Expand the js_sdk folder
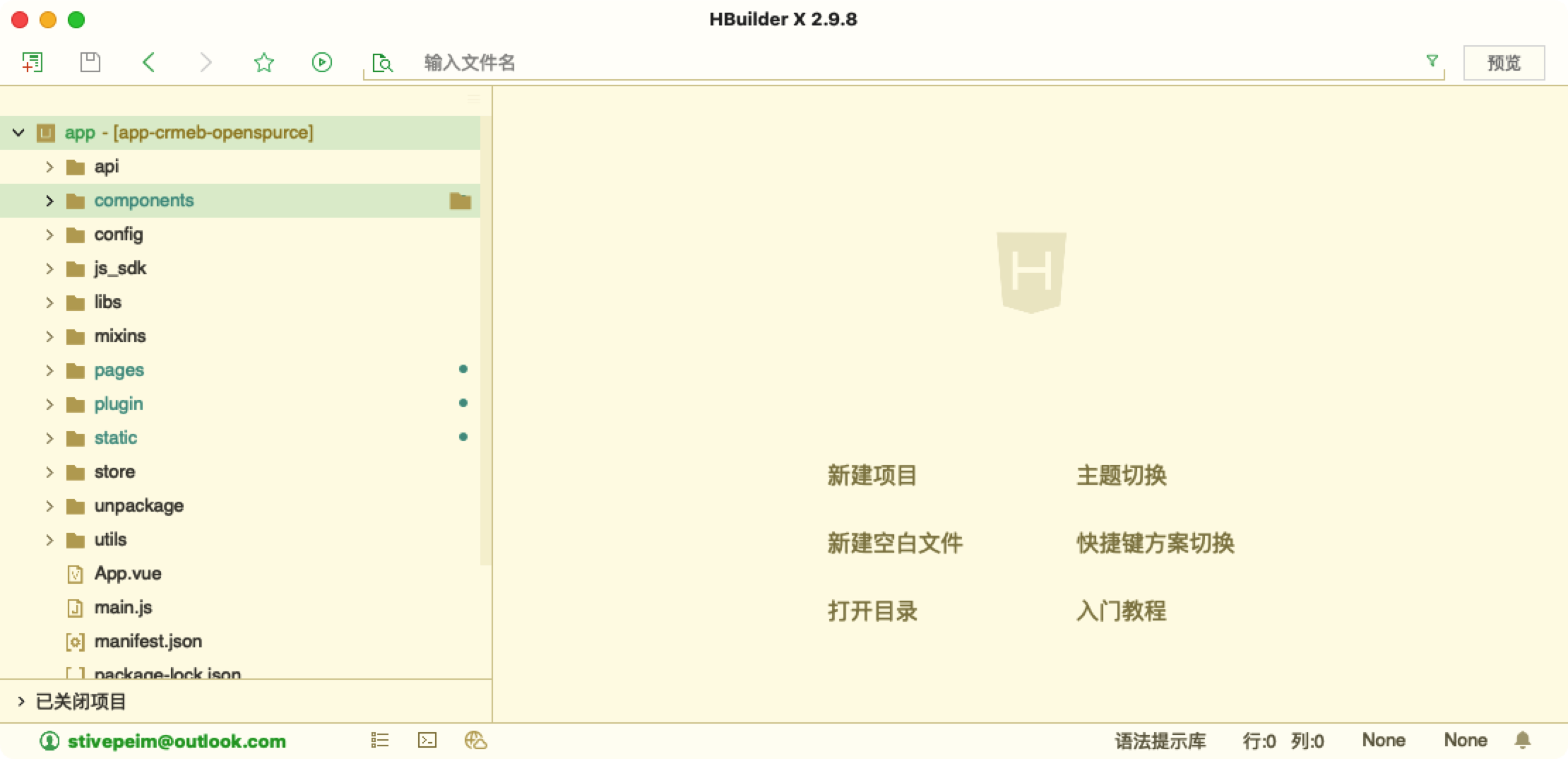The height and width of the screenshot is (759, 1568). (49, 269)
